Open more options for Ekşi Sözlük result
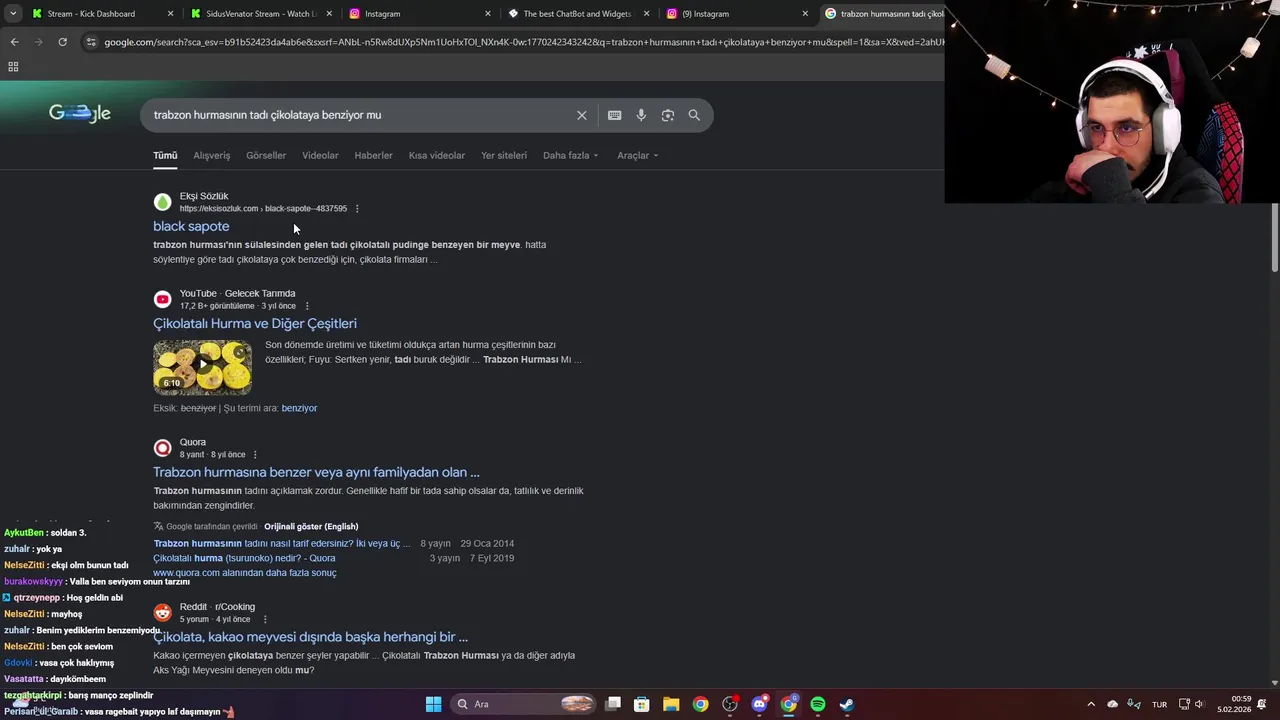The image size is (1280, 720). coord(357,209)
